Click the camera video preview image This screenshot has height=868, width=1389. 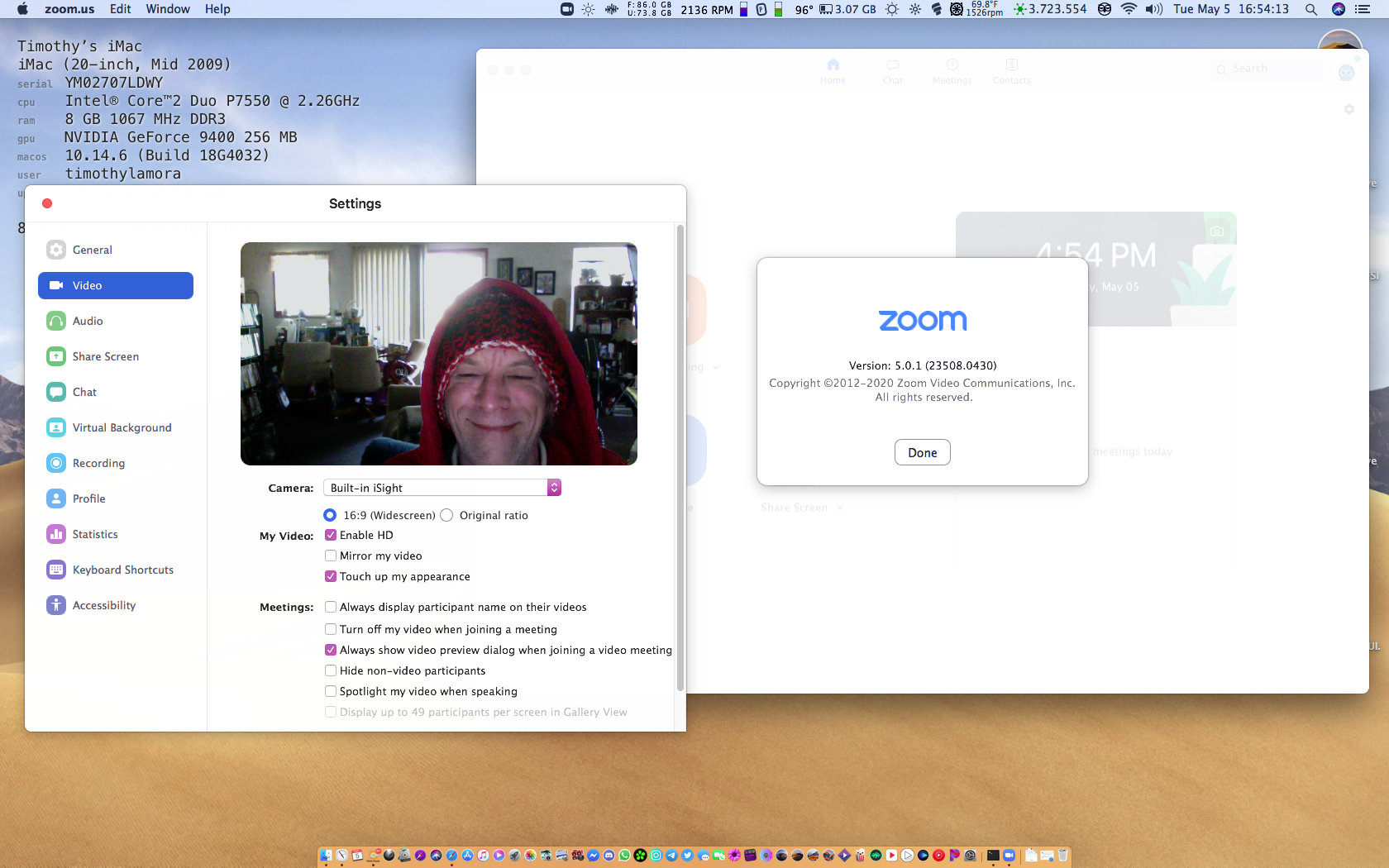click(x=439, y=354)
